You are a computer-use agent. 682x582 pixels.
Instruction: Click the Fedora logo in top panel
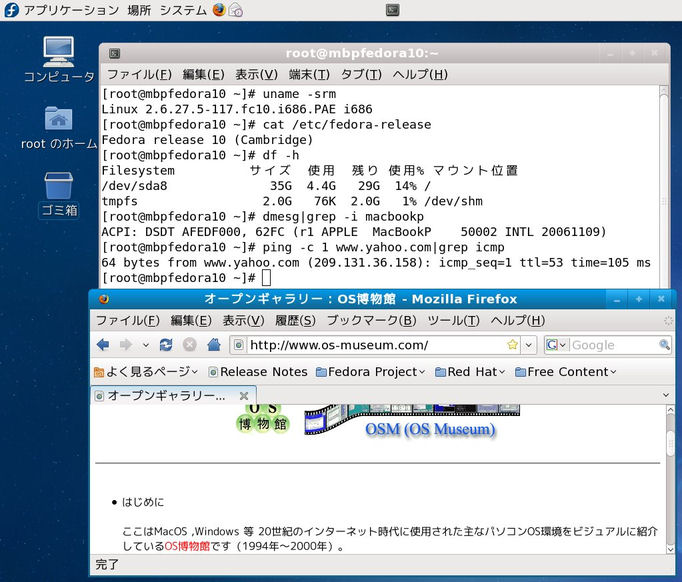[11, 10]
